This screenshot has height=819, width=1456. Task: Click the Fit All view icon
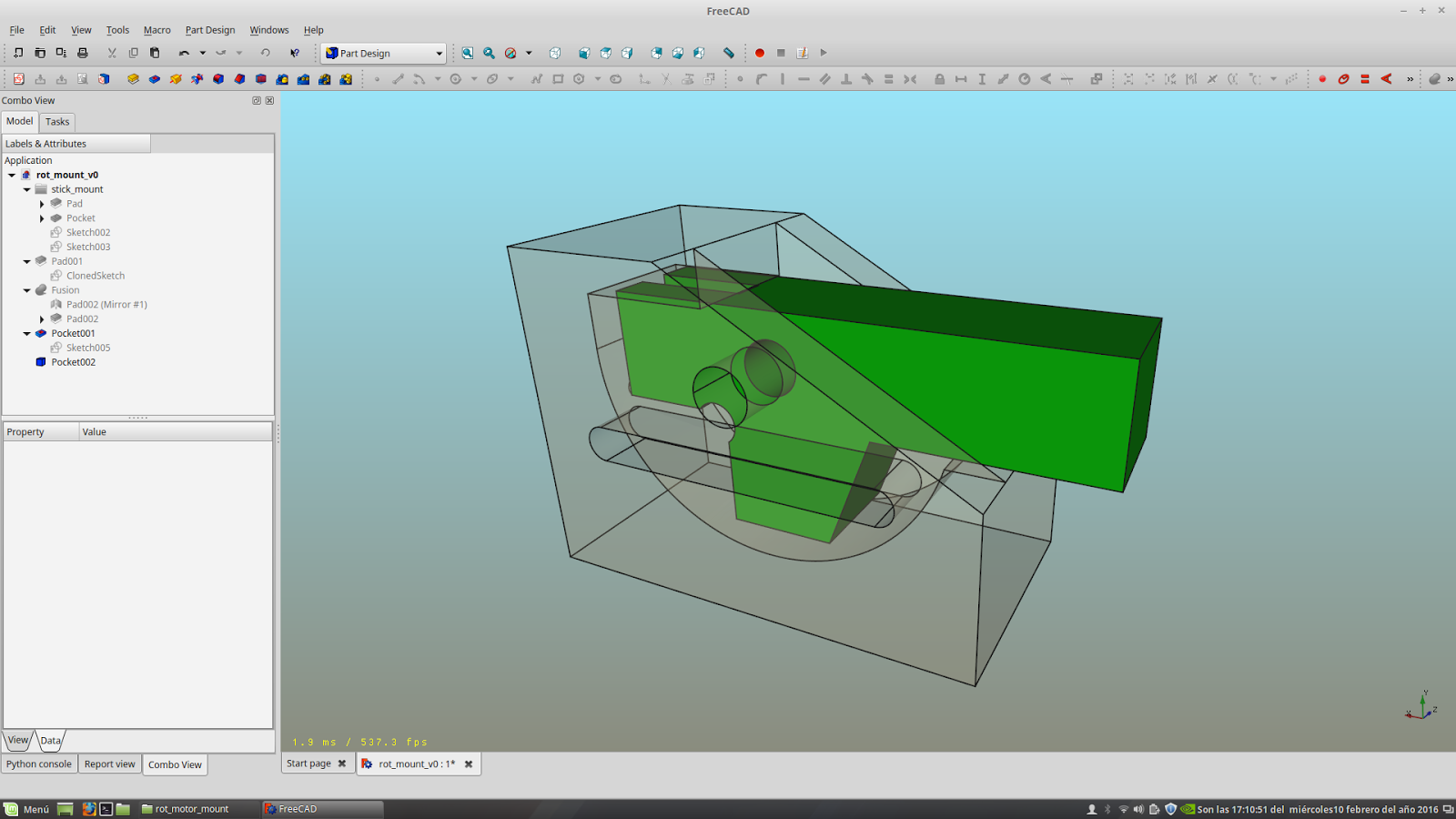tap(467, 53)
